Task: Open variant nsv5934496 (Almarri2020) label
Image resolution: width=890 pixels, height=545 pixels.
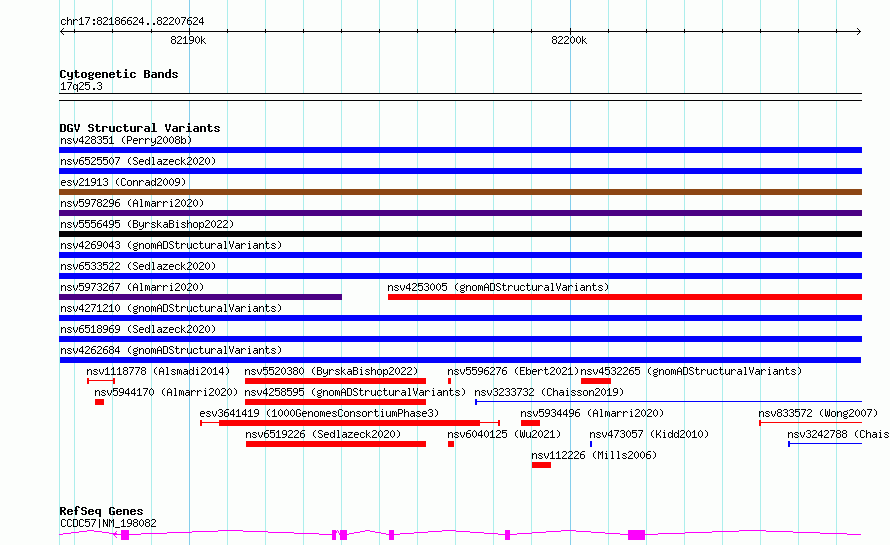Action: pyautogui.click(x=592, y=413)
